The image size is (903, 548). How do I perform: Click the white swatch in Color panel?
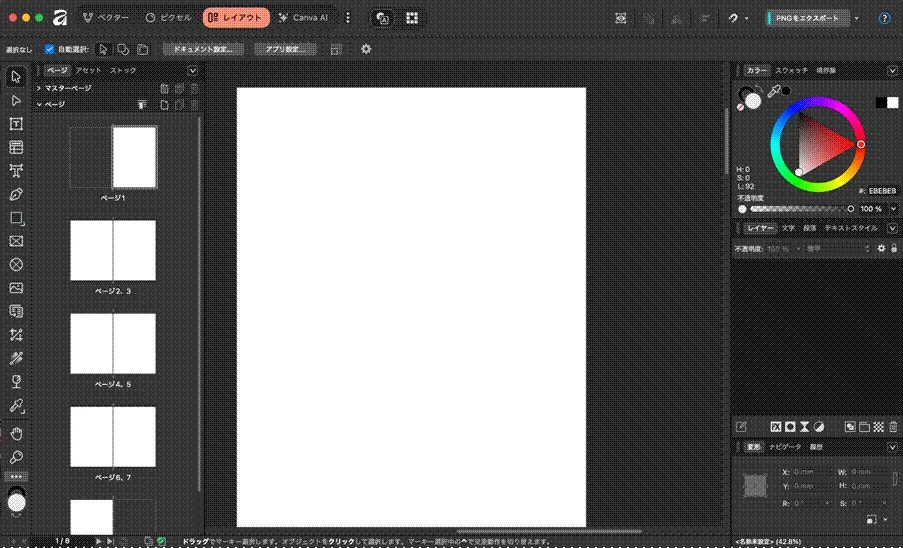tap(893, 102)
